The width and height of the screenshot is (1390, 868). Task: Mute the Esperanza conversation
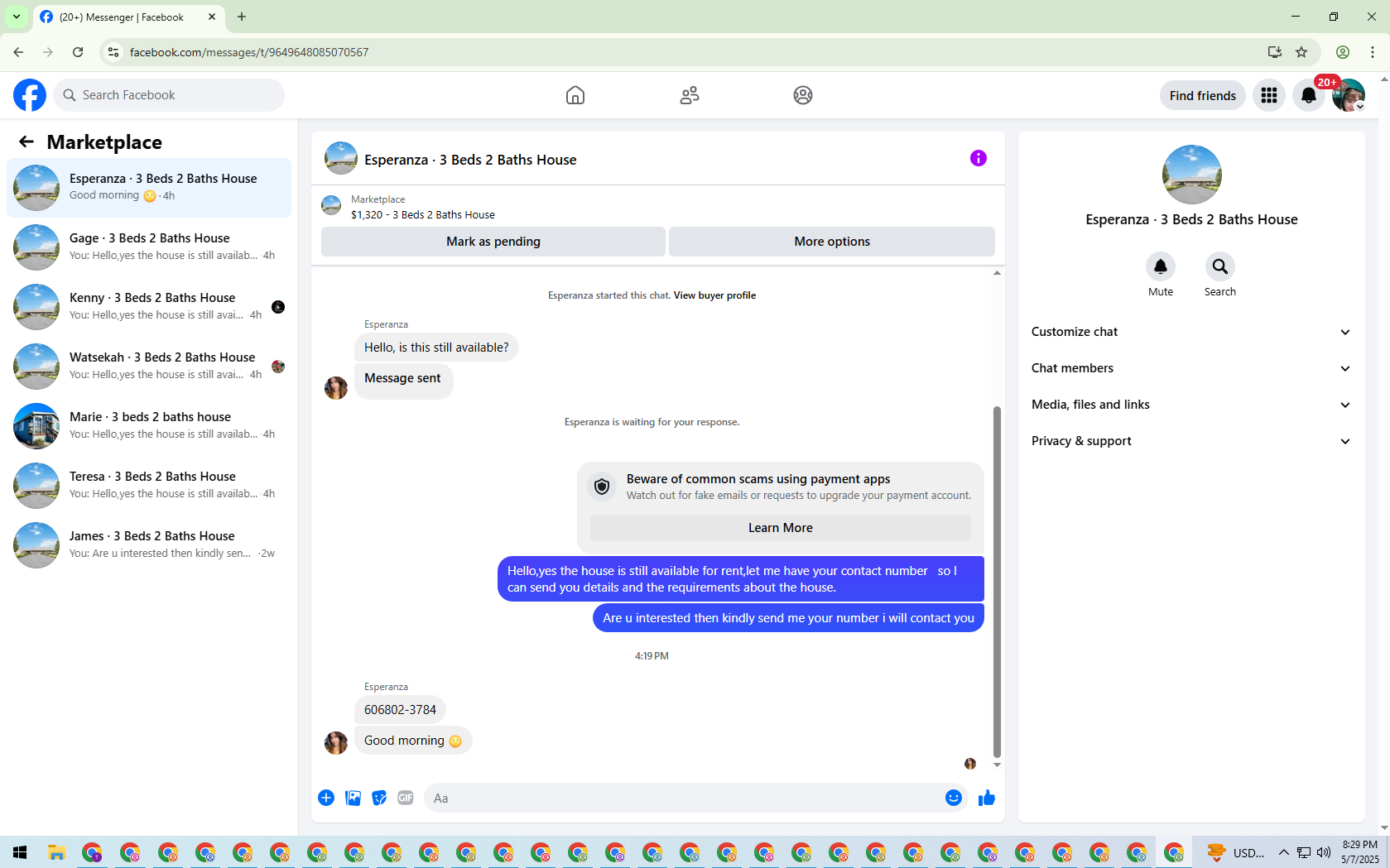(x=1161, y=266)
